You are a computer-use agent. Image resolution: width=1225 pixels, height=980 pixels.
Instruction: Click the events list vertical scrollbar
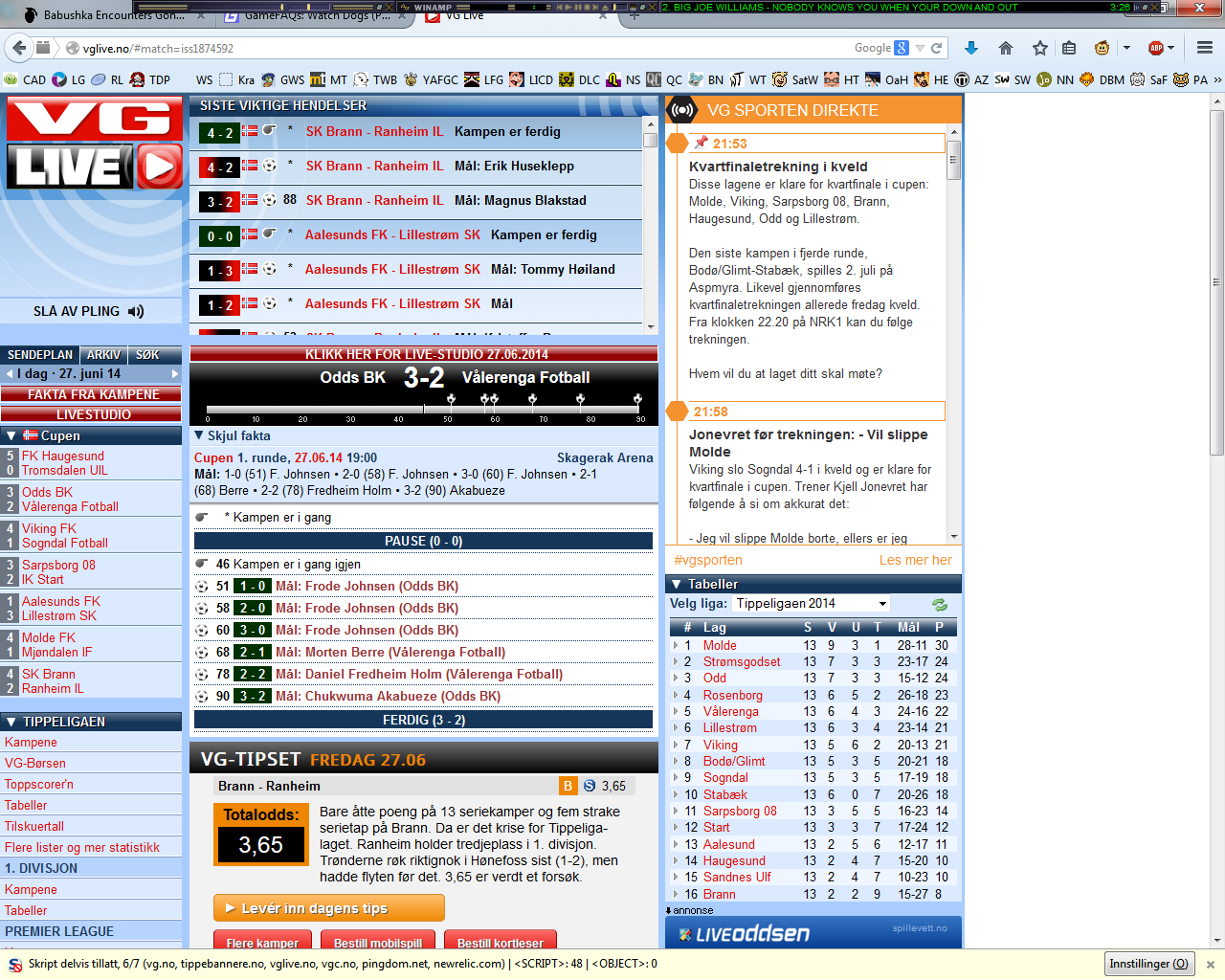[651, 225]
